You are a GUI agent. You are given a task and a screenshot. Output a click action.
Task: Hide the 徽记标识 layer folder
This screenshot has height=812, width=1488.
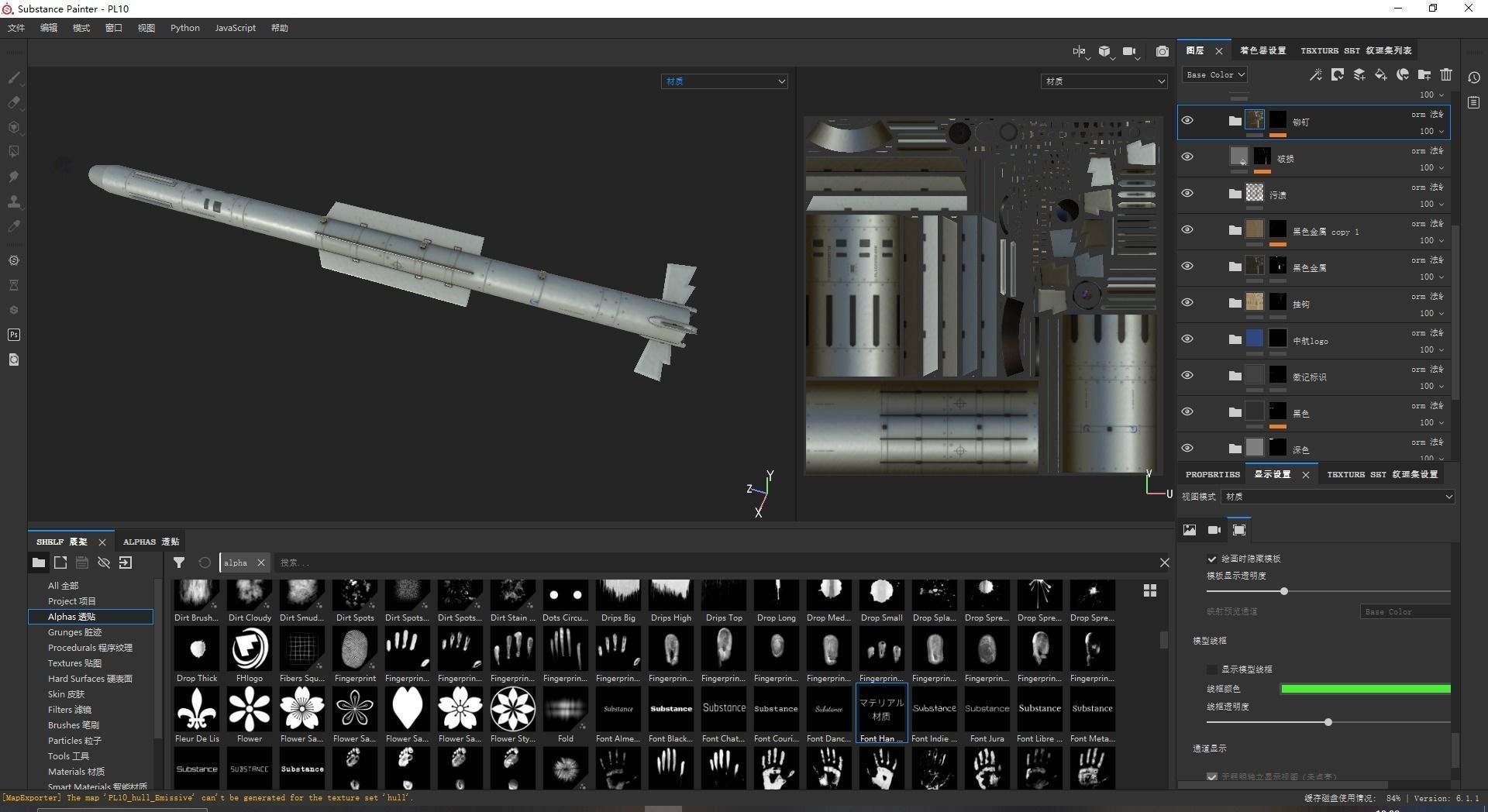click(x=1187, y=375)
